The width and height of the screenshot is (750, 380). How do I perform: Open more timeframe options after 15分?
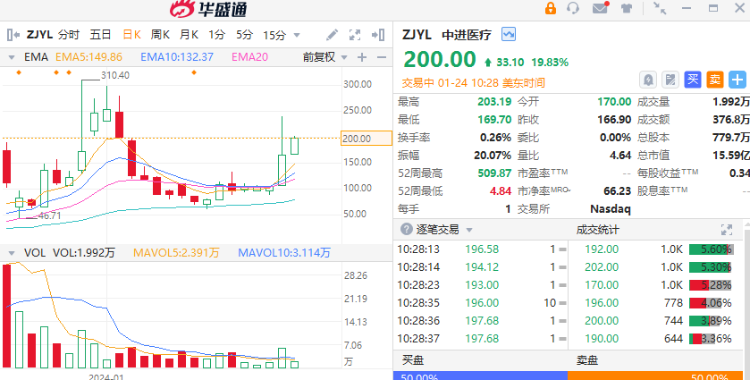[x=297, y=35]
